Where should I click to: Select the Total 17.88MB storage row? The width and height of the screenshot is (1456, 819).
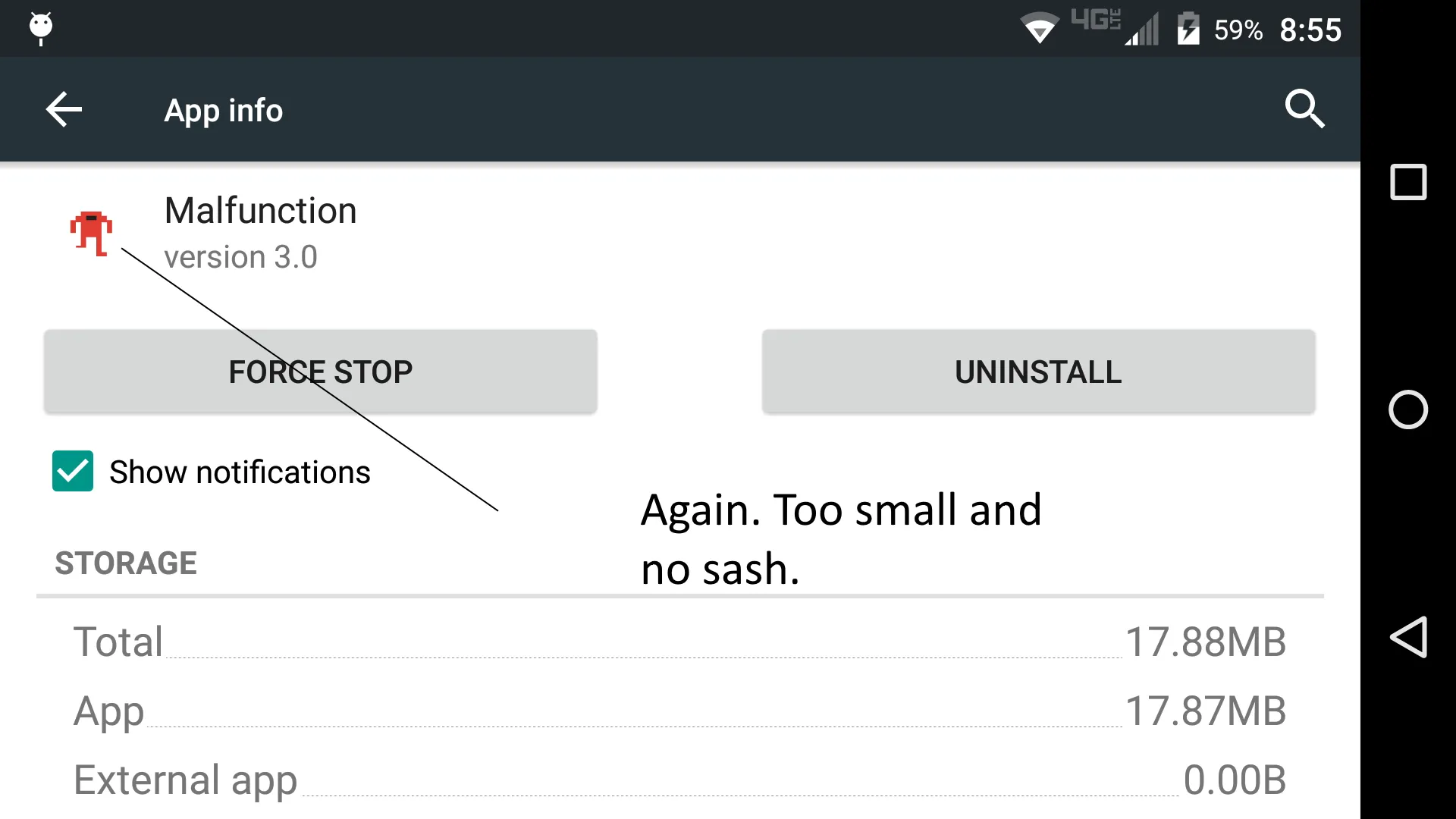pos(679,642)
